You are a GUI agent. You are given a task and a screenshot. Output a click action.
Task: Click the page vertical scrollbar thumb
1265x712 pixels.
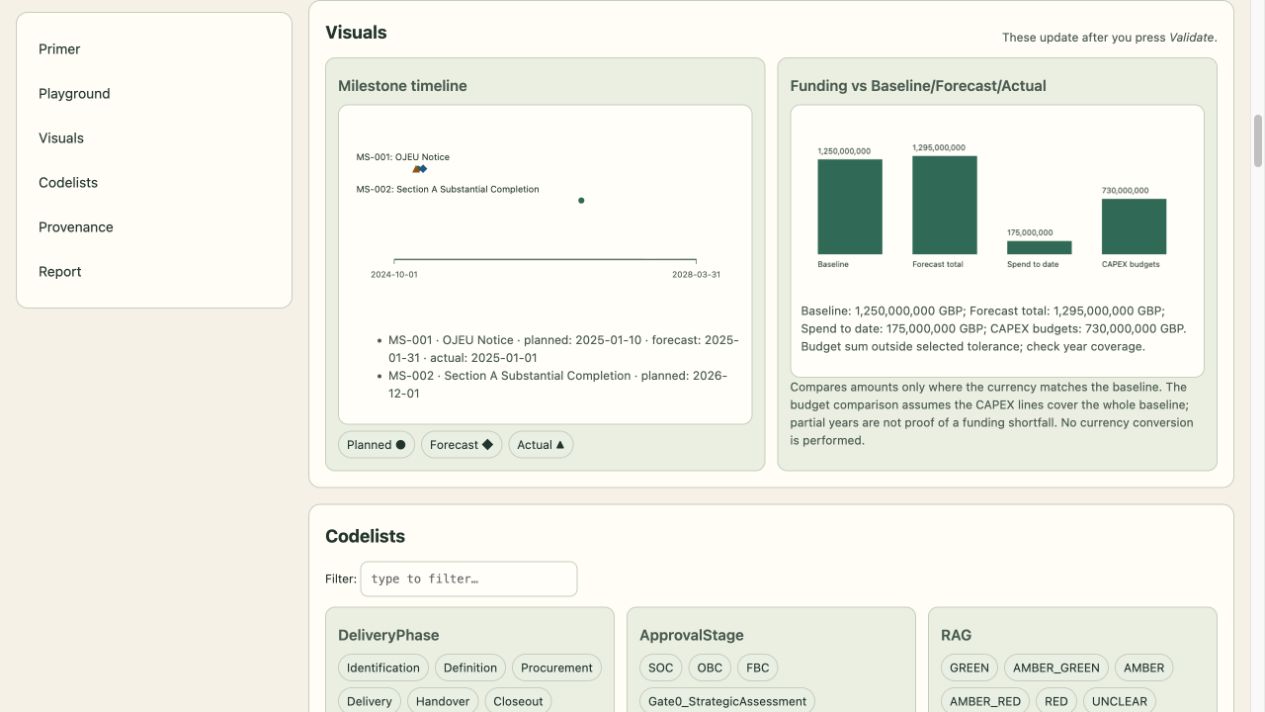1258,140
